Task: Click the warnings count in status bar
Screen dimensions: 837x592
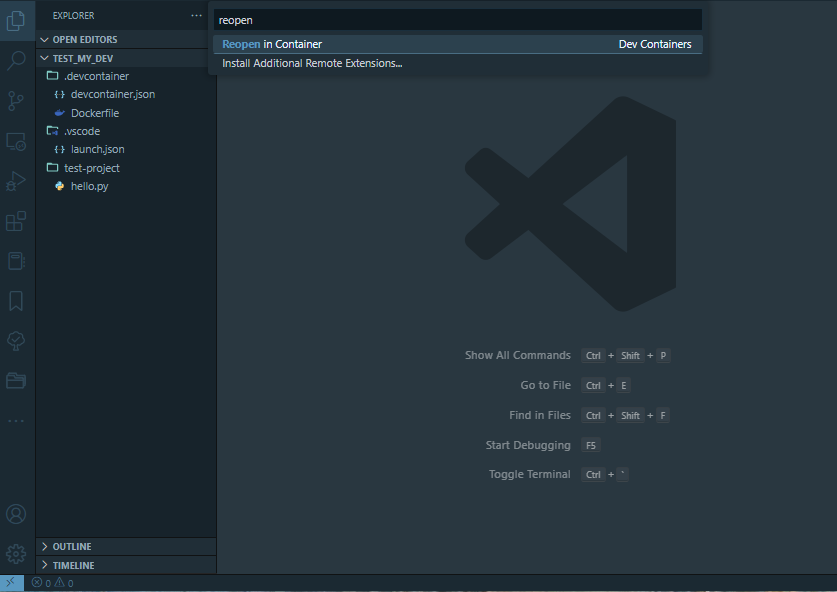Action: (64, 583)
